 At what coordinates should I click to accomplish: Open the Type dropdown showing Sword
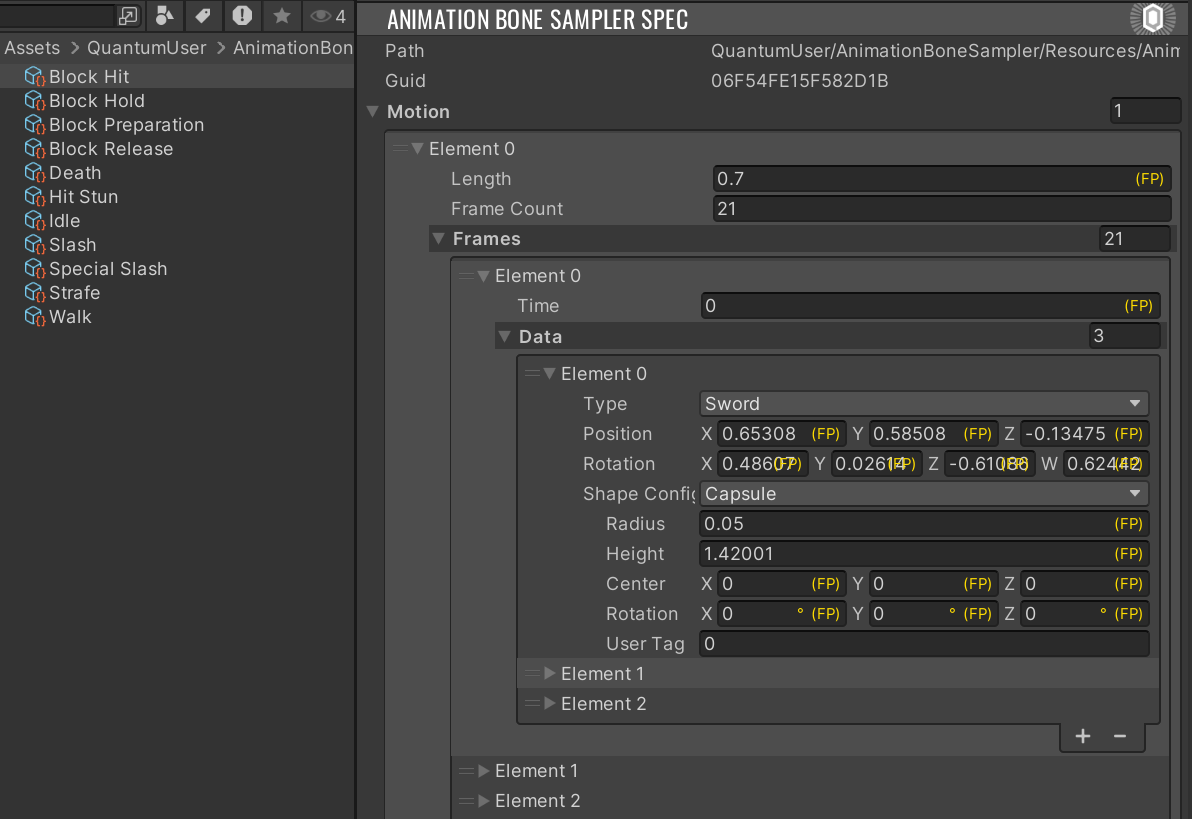[923, 404]
